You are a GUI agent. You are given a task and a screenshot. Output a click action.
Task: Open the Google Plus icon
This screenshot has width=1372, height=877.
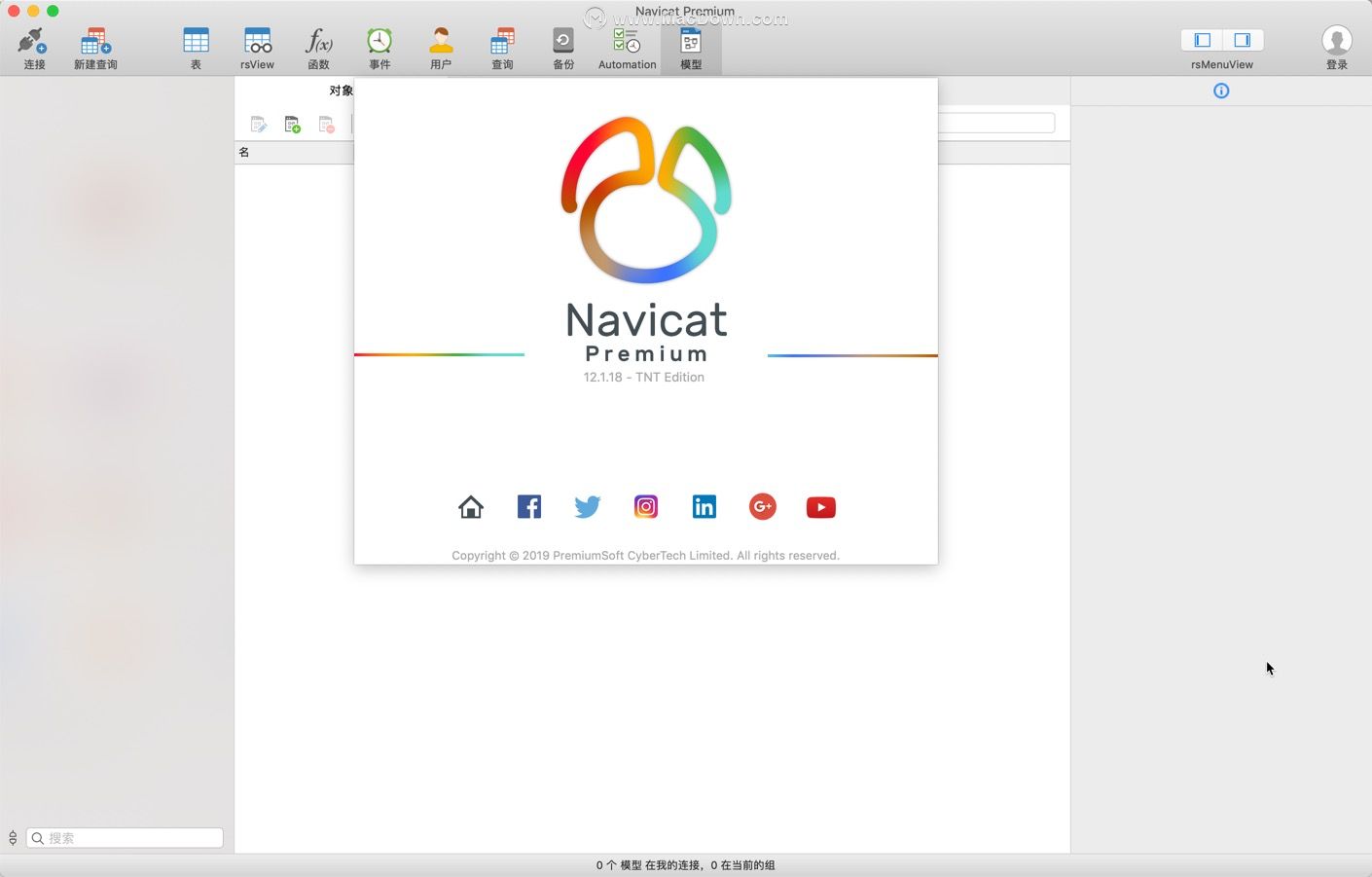pyautogui.click(x=763, y=507)
